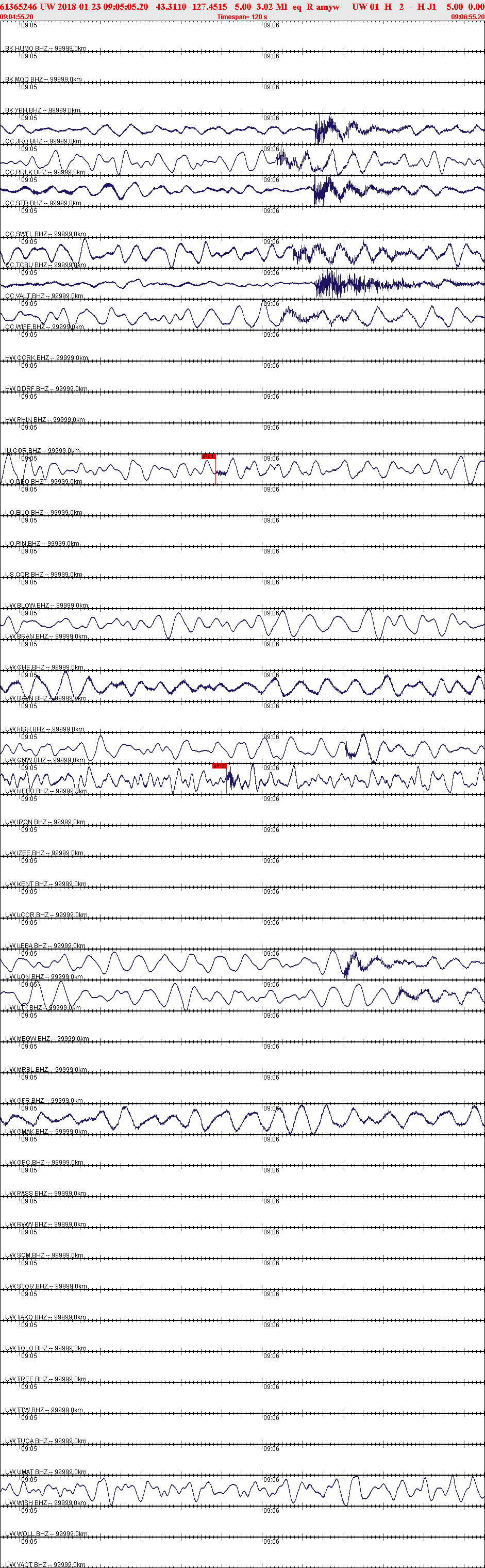This screenshot has height=1568, width=485.
Task: Select the UW UMAT BHZ station label
Action: (x=46, y=1473)
